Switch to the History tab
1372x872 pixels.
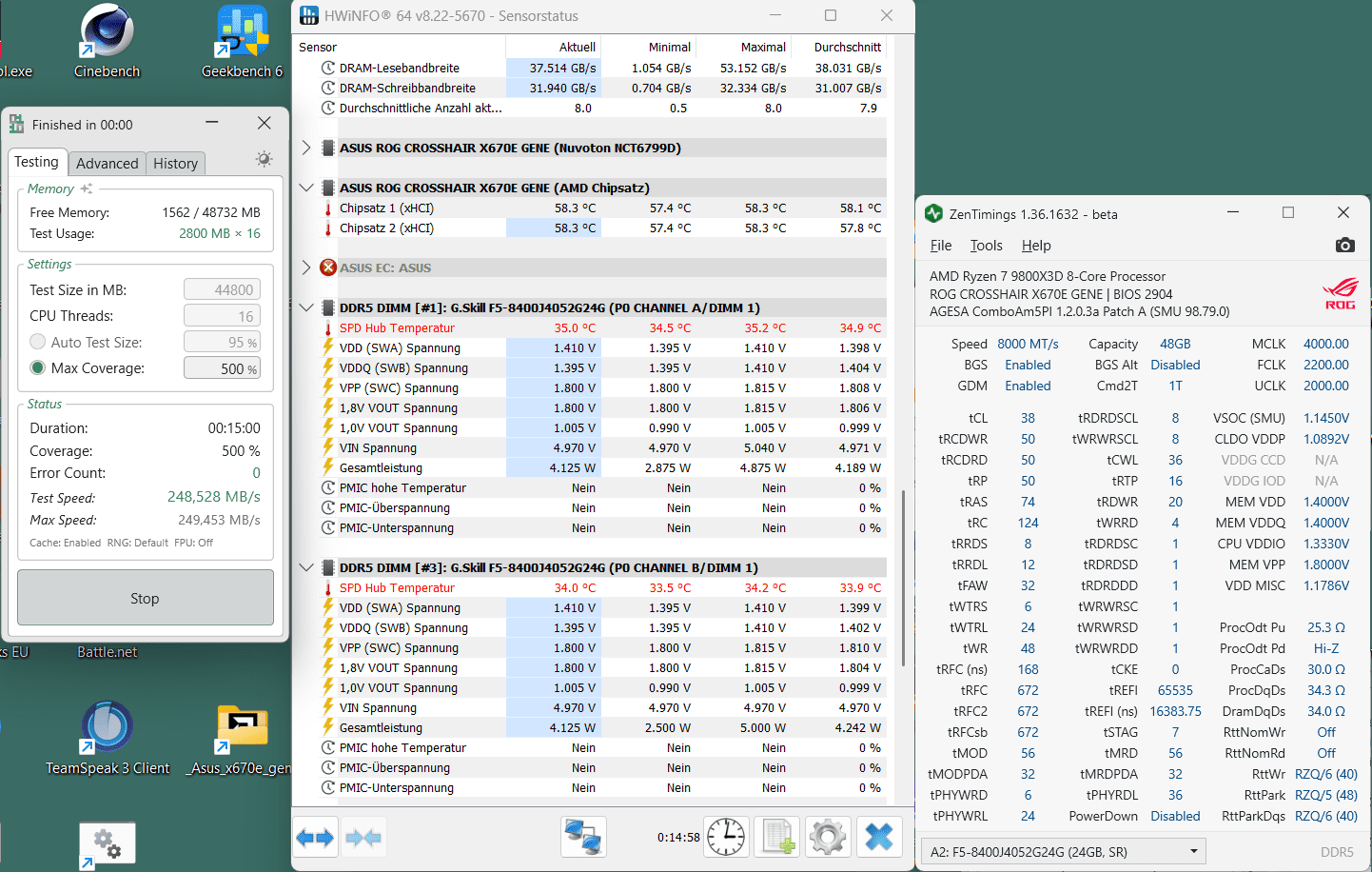pos(176,164)
